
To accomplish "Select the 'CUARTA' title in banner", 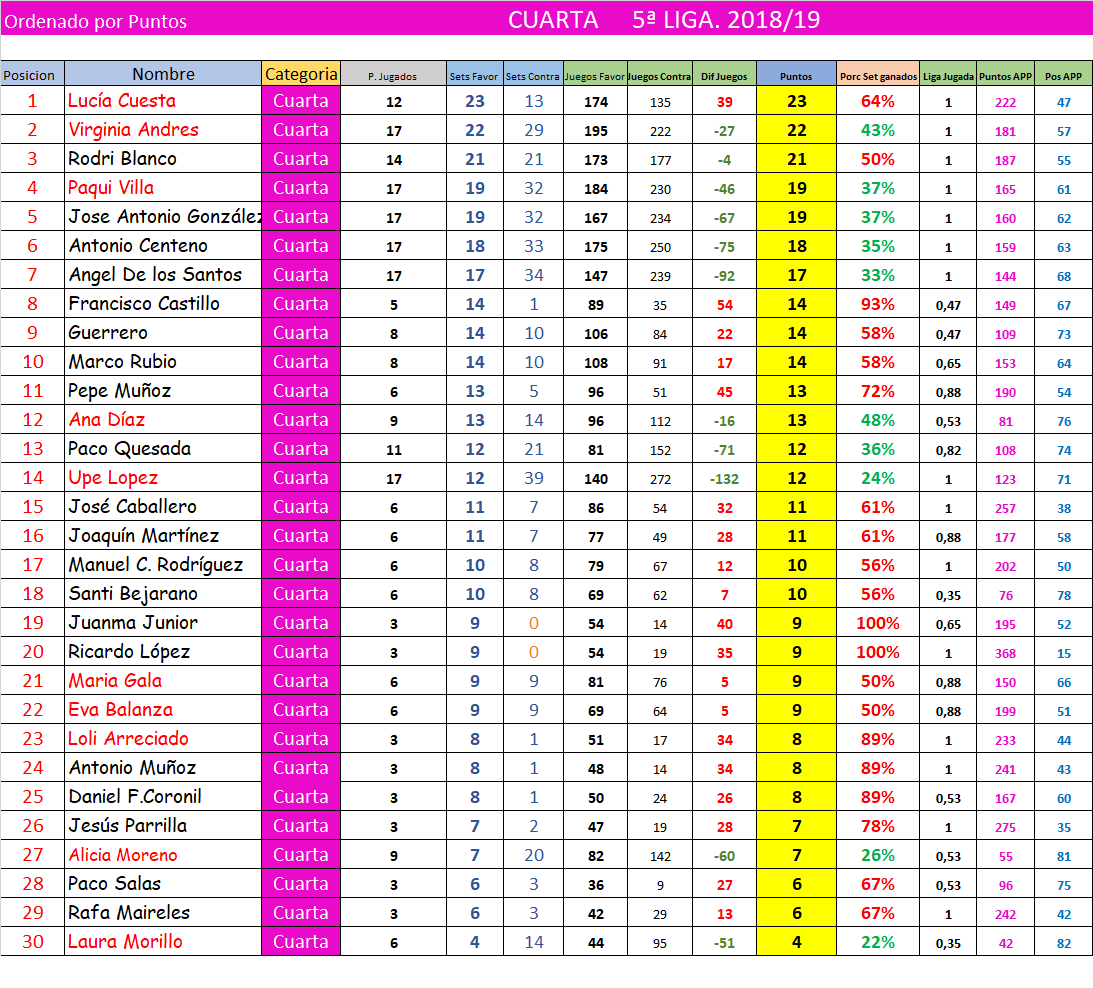I will 553,20.
